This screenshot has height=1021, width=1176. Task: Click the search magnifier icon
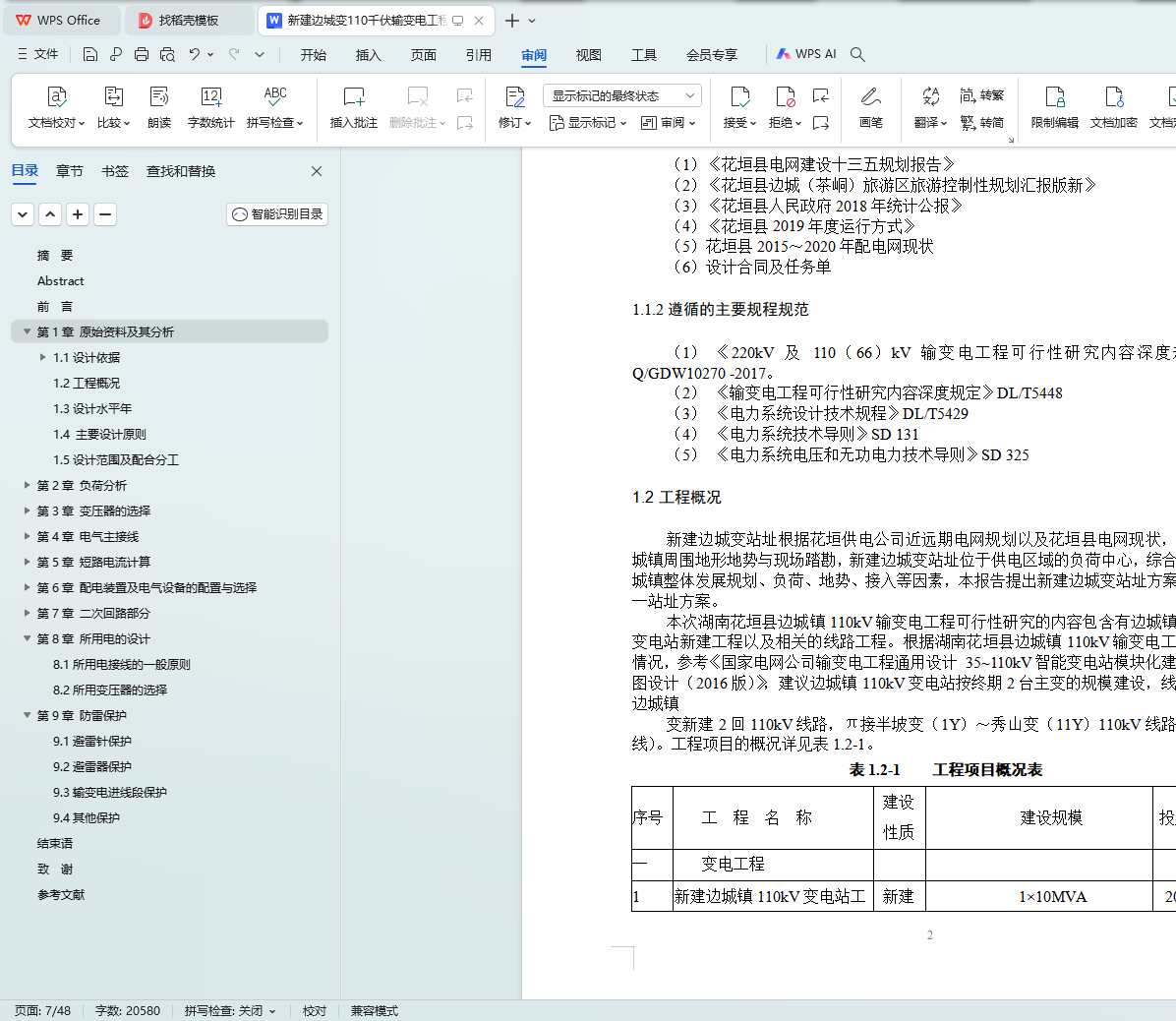[858, 54]
